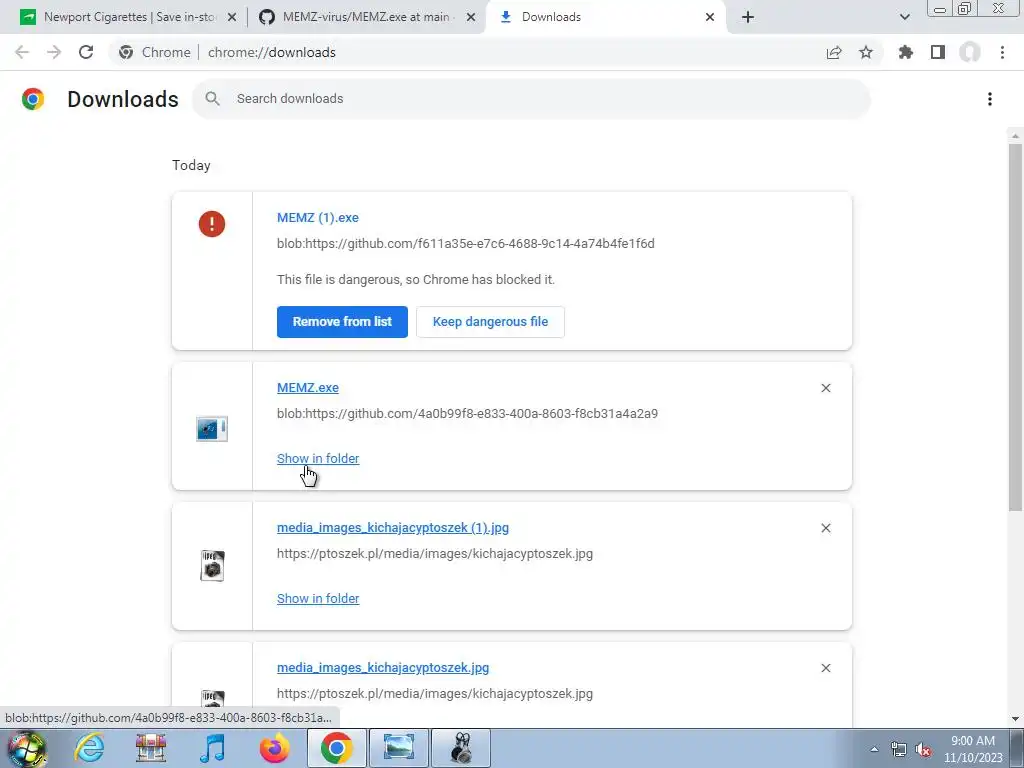
Task: Open Downloads page more actions menu
Action: [990, 99]
